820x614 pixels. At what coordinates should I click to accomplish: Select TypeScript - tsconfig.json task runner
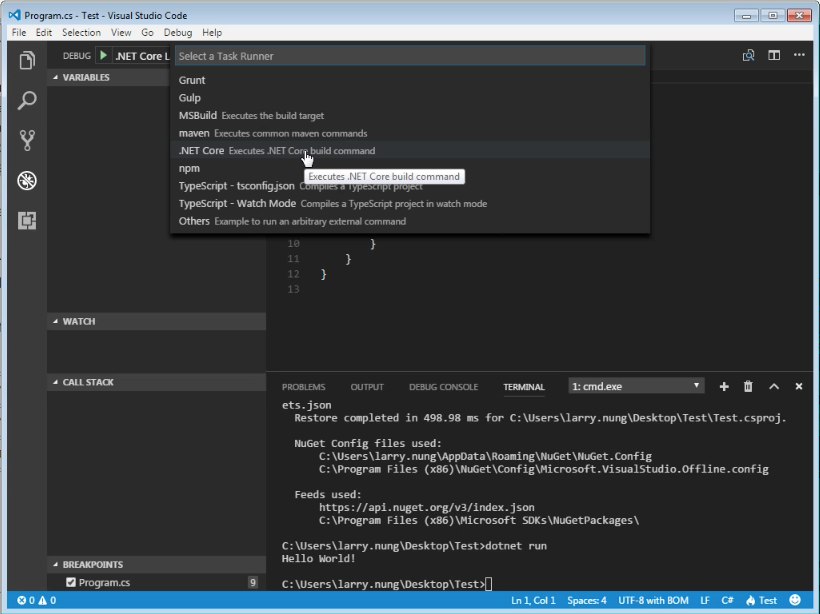(410, 186)
